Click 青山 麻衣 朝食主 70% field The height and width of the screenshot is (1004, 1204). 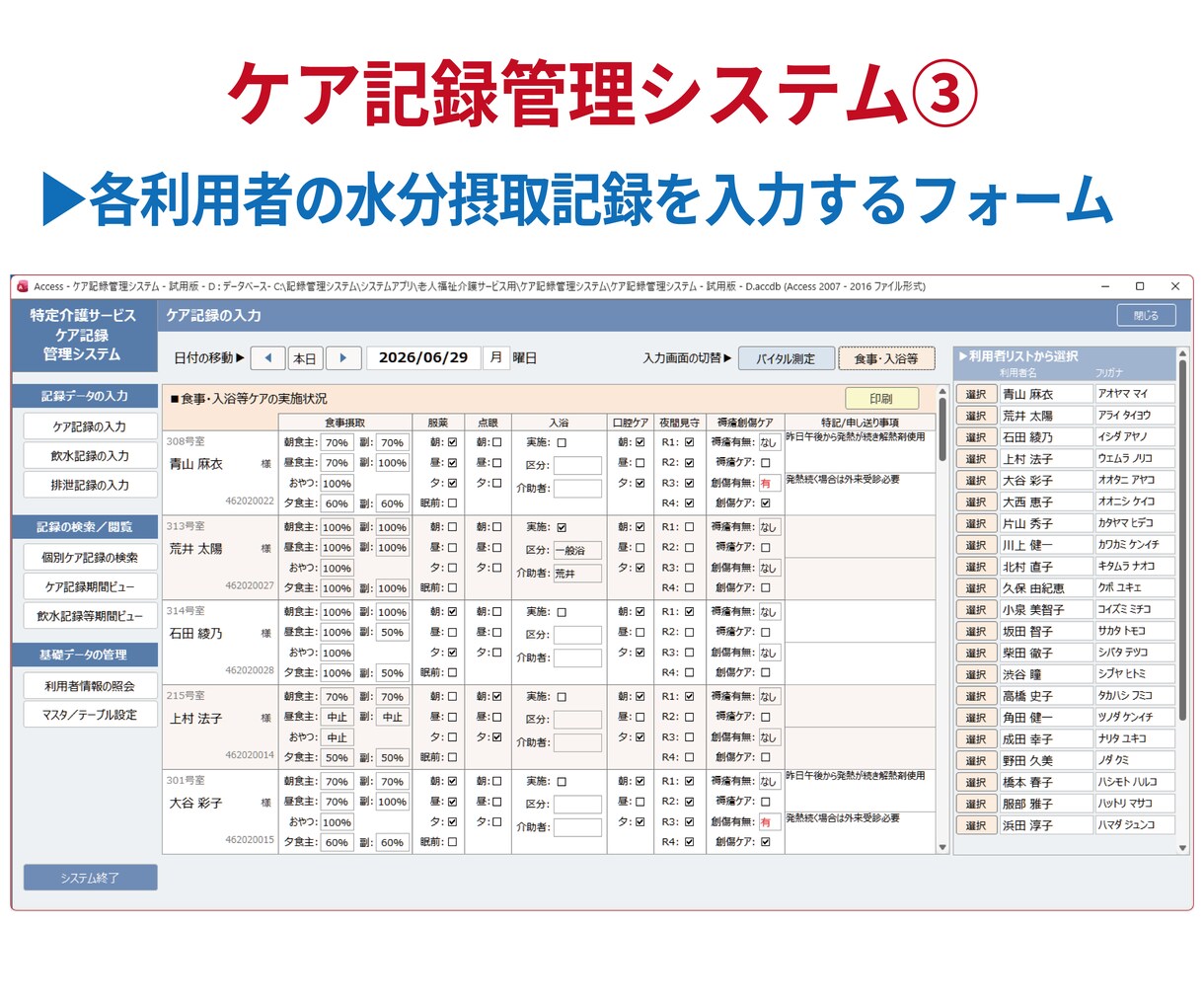coord(337,443)
